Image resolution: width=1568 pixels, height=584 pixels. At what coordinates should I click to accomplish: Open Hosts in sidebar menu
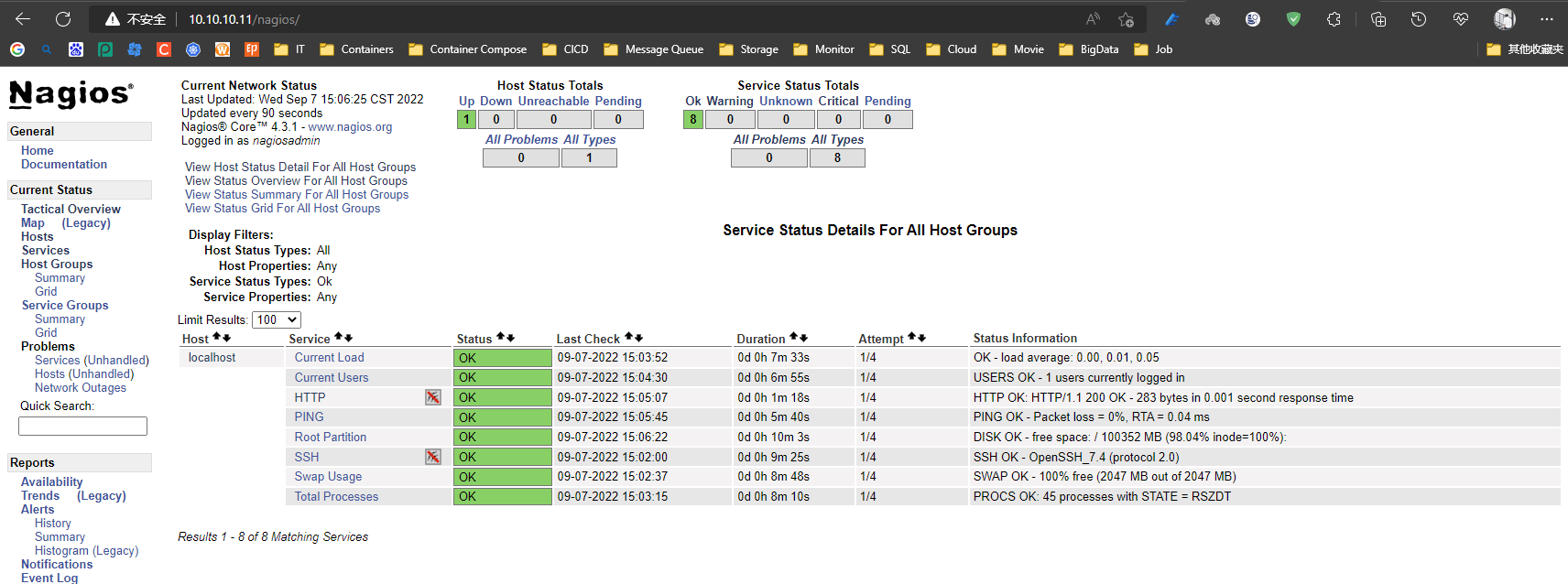38,236
